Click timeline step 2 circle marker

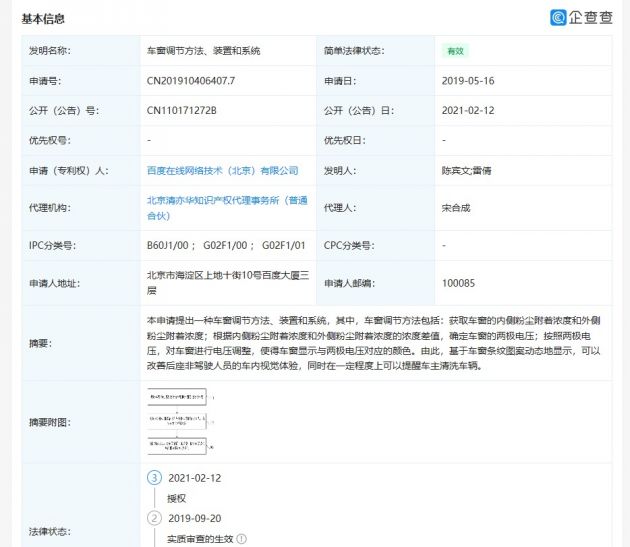point(154,518)
